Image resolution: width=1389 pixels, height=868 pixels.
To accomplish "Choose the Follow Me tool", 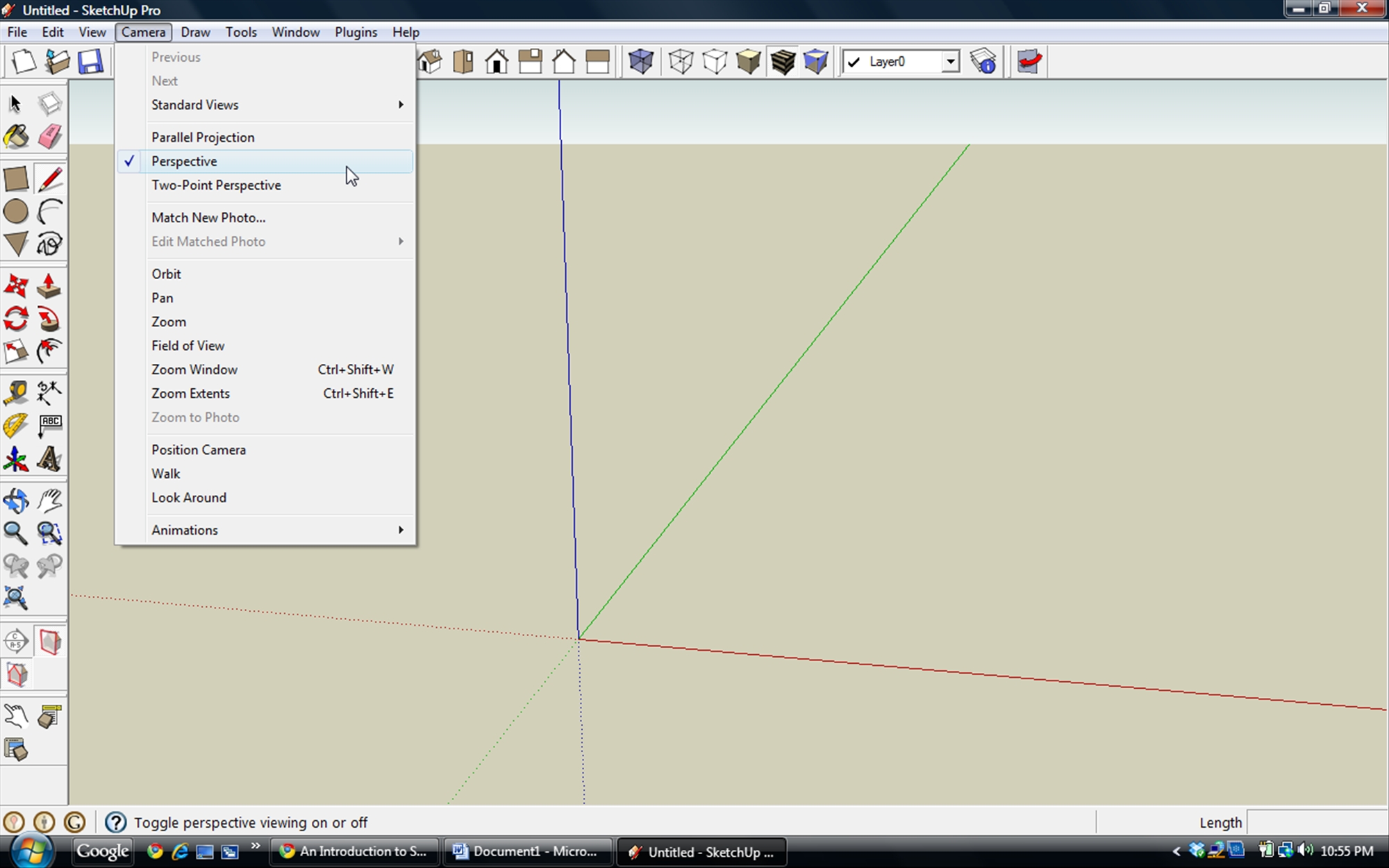I will tap(49, 319).
